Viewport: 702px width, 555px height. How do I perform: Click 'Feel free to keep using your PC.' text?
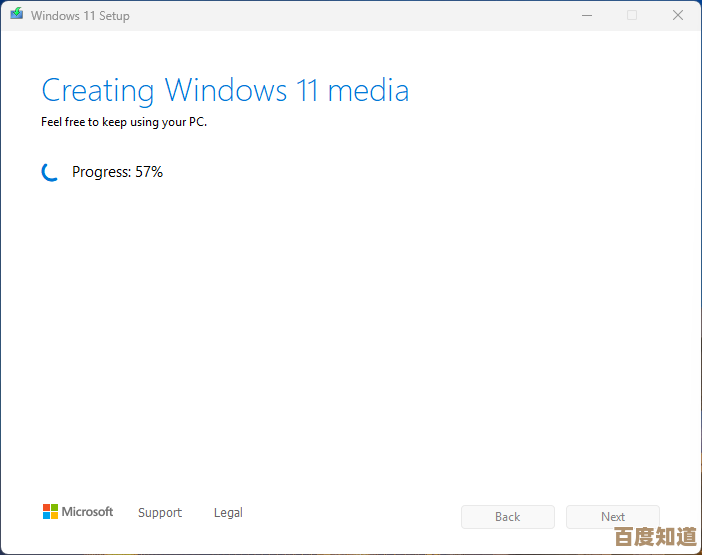[x=124, y=122]
